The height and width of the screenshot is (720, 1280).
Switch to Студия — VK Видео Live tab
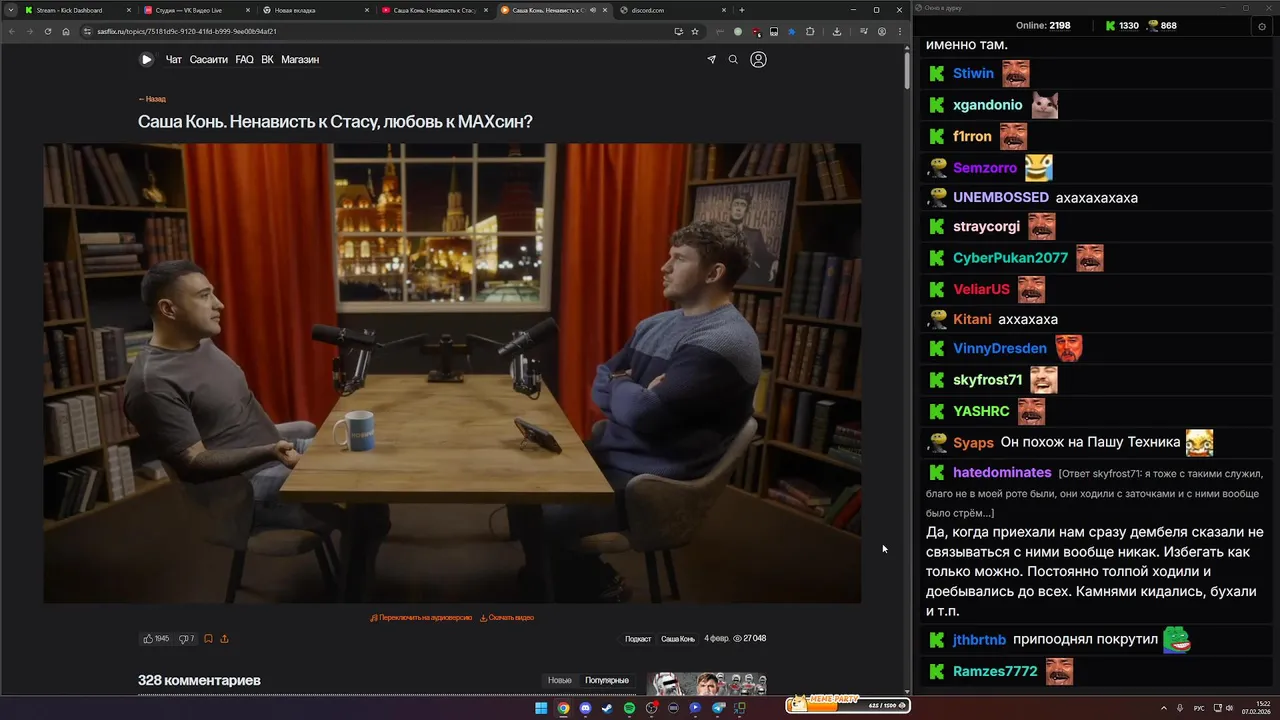pyautogui.click(x=198, y=10)
